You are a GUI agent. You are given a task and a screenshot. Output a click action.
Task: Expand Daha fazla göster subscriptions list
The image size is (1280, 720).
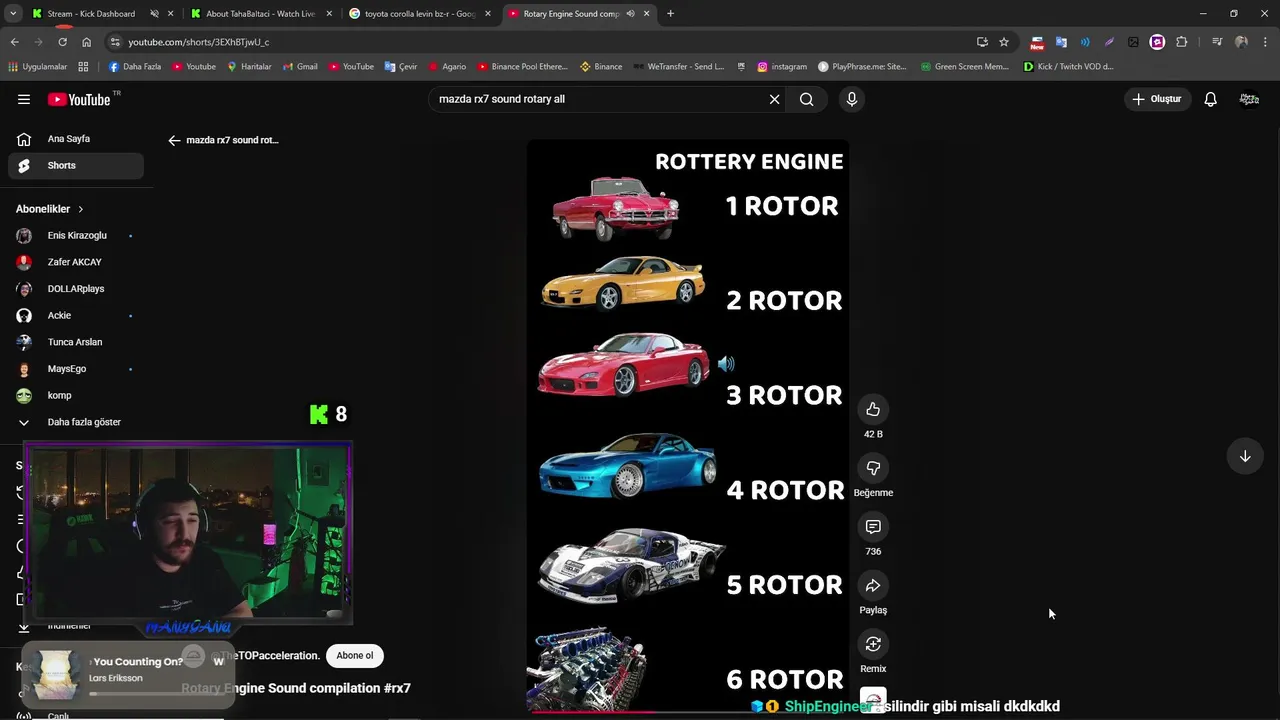(76, 422)
